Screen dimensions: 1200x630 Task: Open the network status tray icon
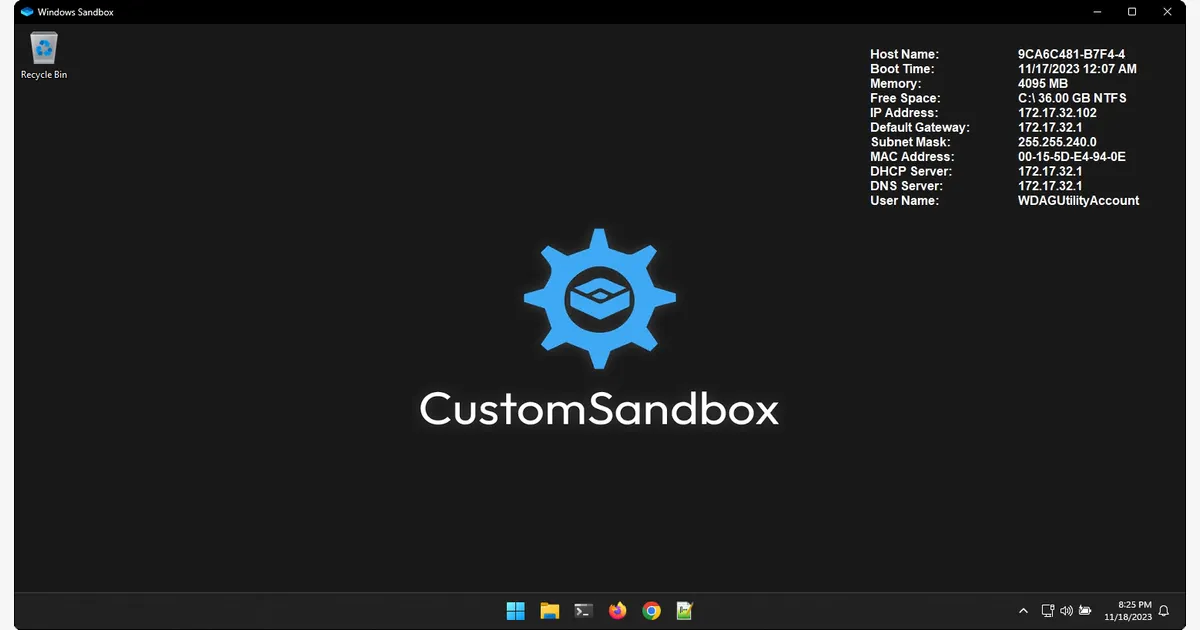click(x=1048, y=611)
